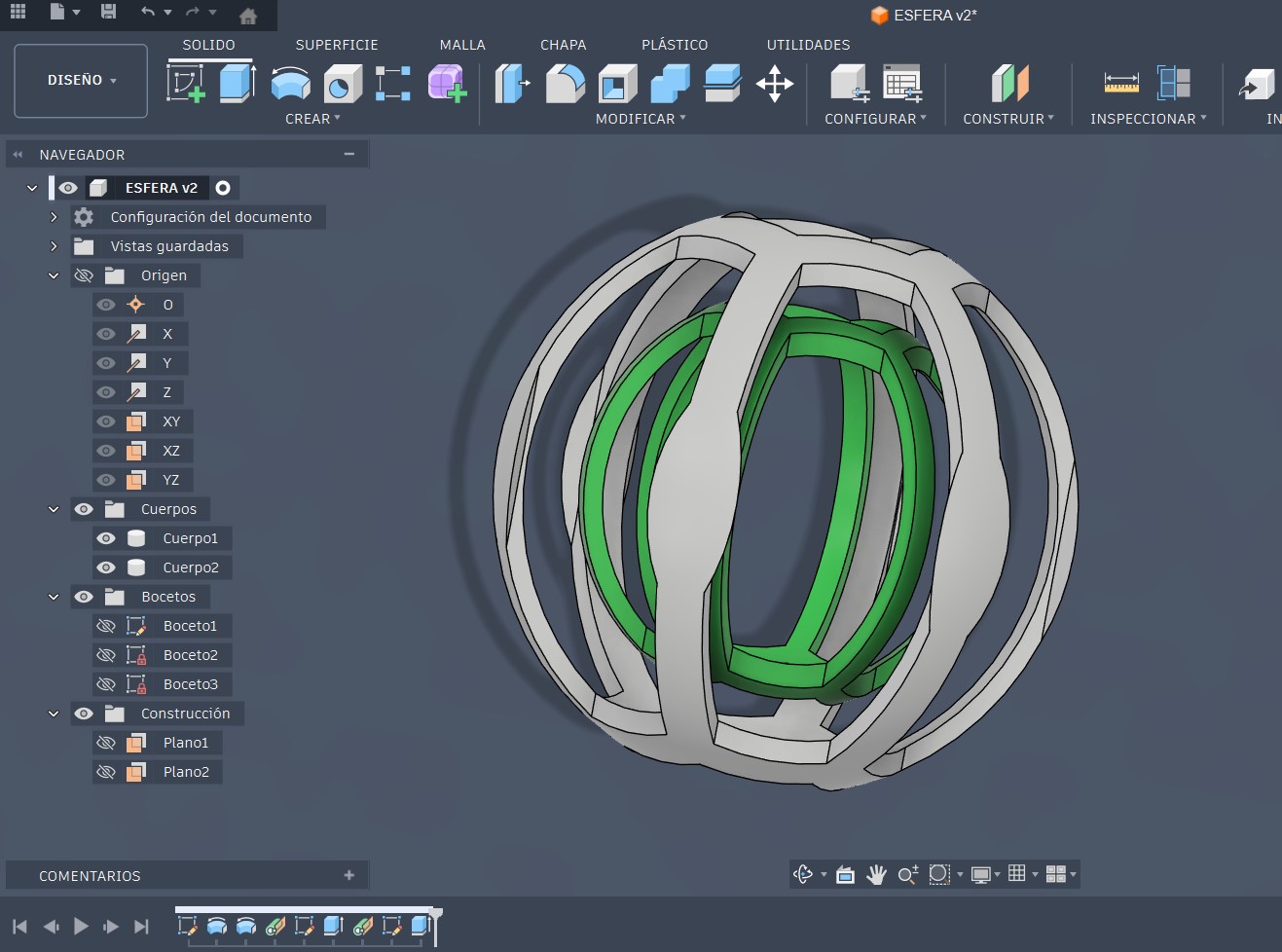Image resolution: width=1282 pixels, height=952 pixels.
Task: Show the Plano2 construction plane
Action: pyautogui.click(x=106, y=772)
